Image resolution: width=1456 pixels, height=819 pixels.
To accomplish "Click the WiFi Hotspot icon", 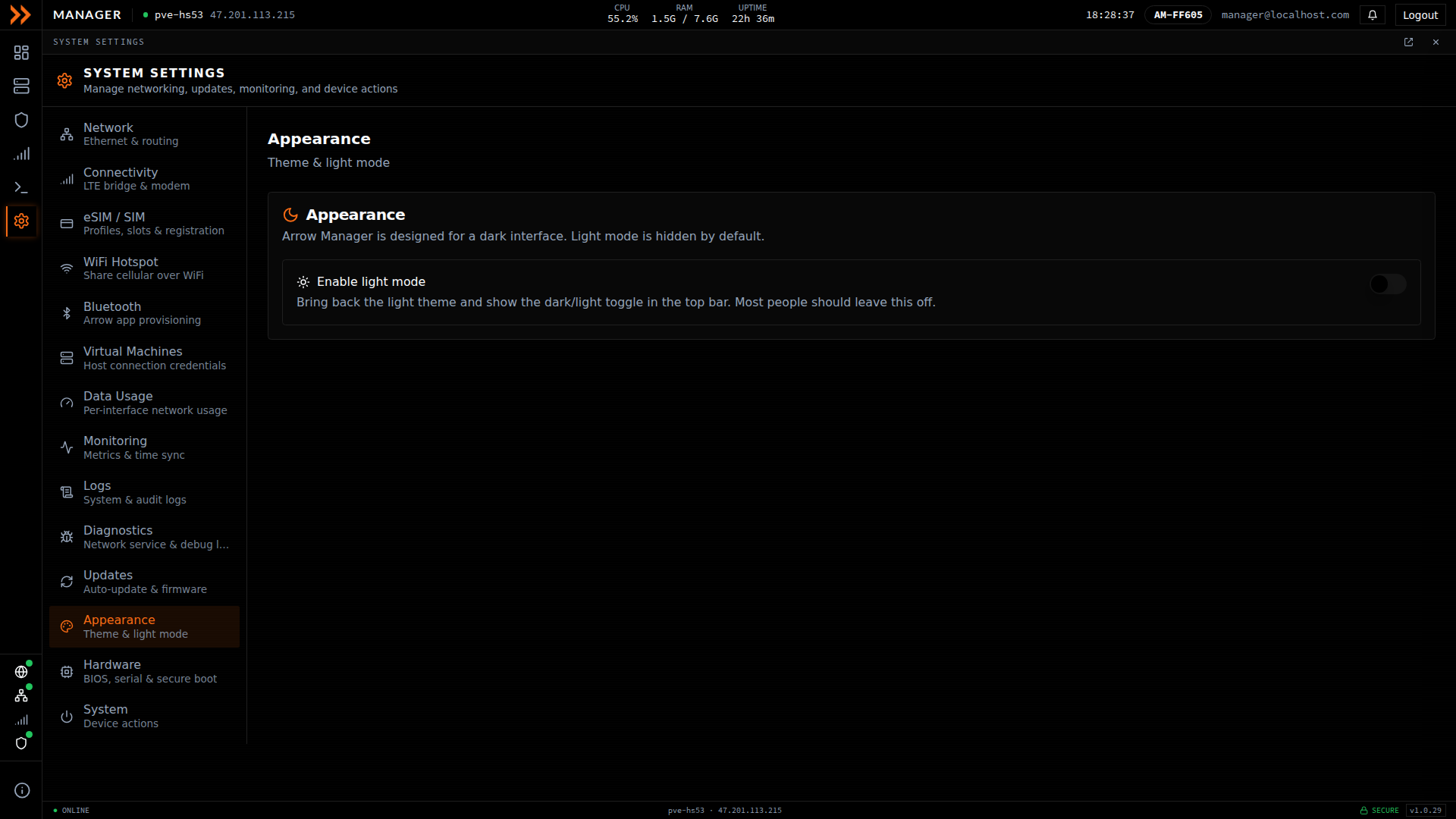I will (x=67, y=268).
